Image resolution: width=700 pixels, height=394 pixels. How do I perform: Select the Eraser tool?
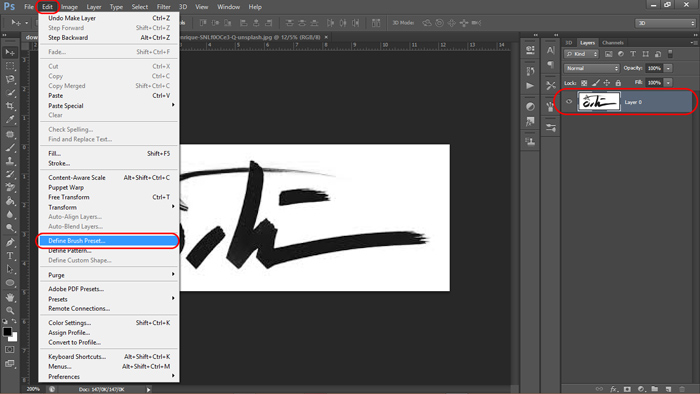[10, 187]
